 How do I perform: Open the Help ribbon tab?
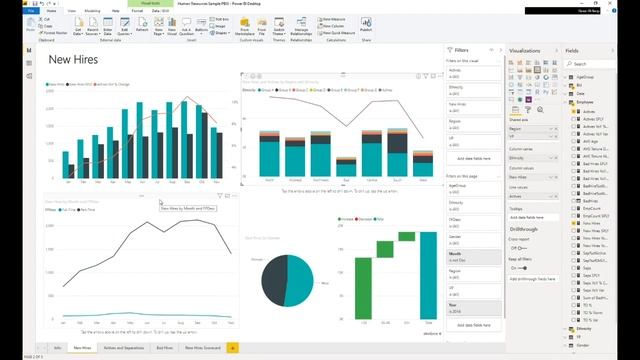point(116,11)
